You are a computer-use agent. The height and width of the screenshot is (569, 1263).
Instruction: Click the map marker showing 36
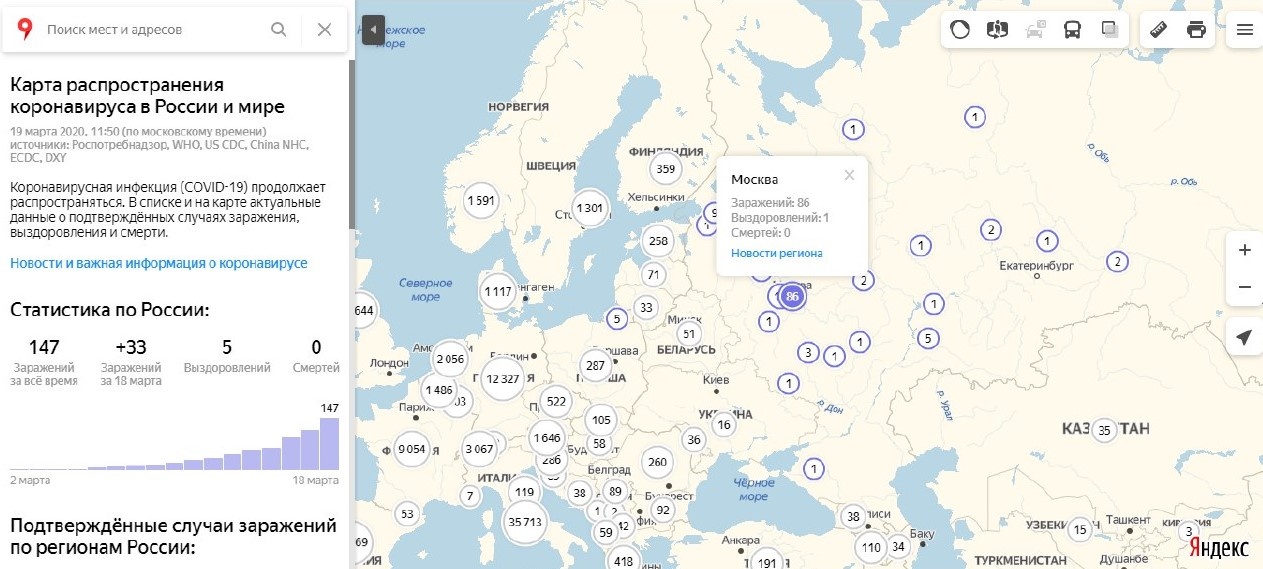pos(694,439)
